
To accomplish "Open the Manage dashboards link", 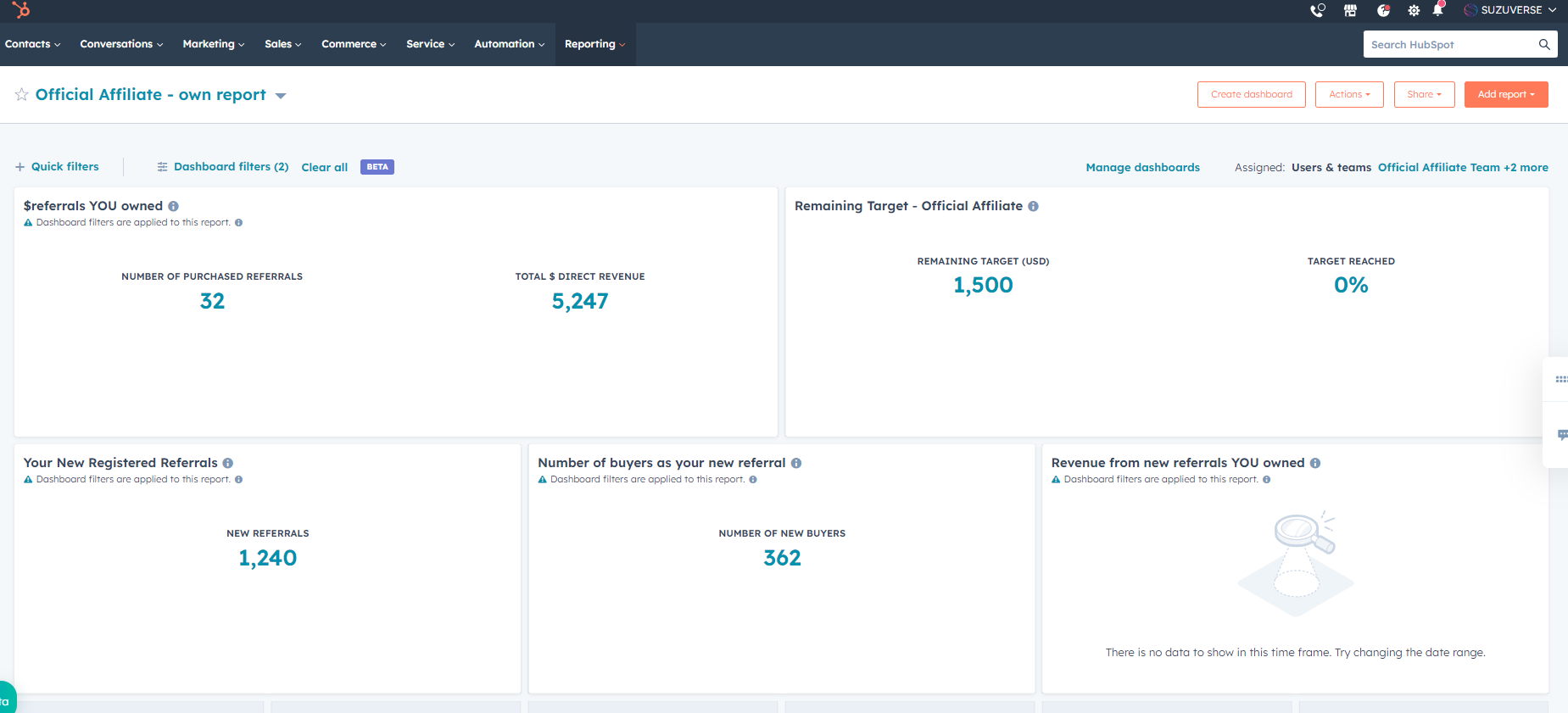I will [1142, 167].
